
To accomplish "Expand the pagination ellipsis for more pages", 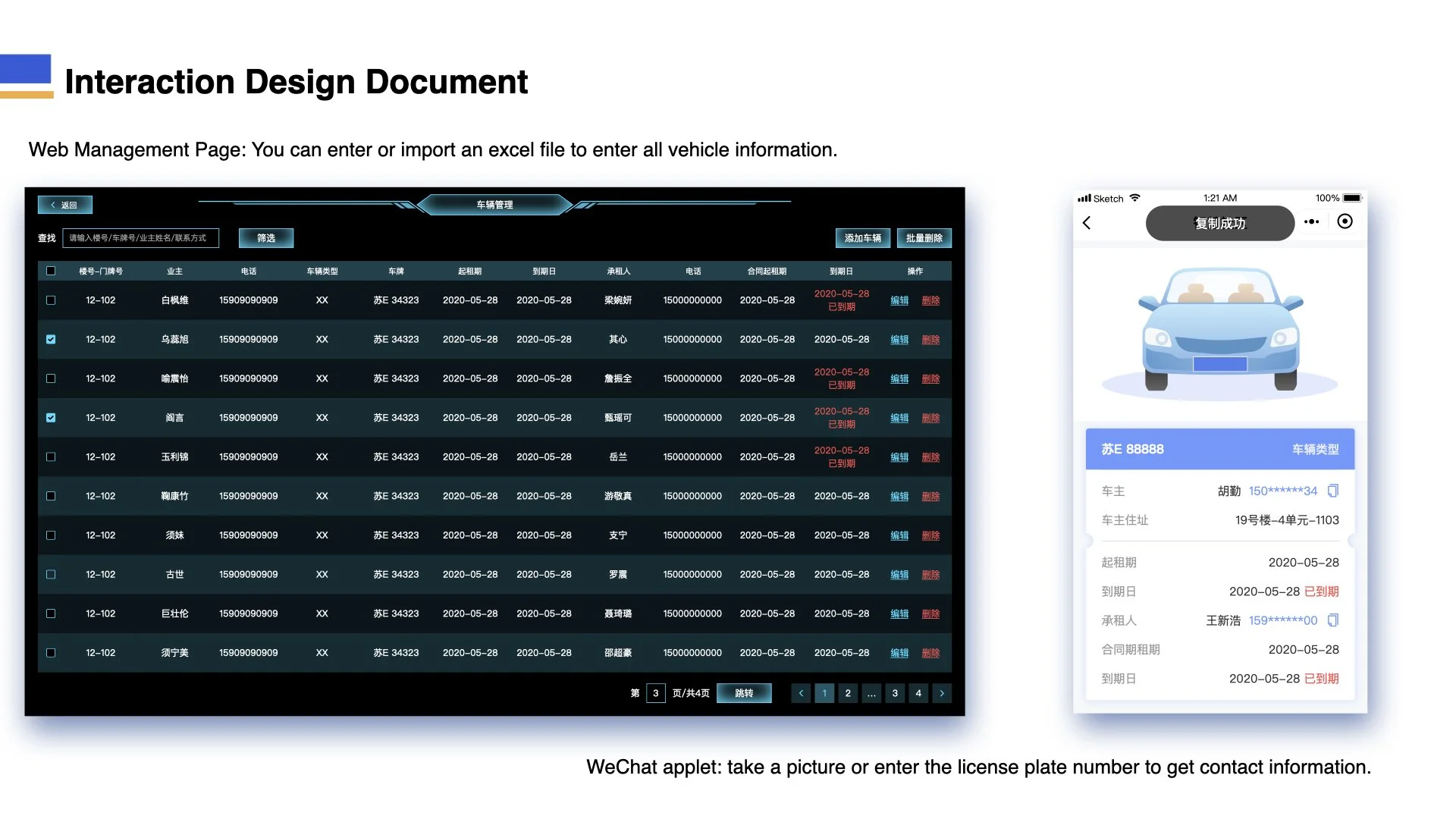I will point(871,693).
